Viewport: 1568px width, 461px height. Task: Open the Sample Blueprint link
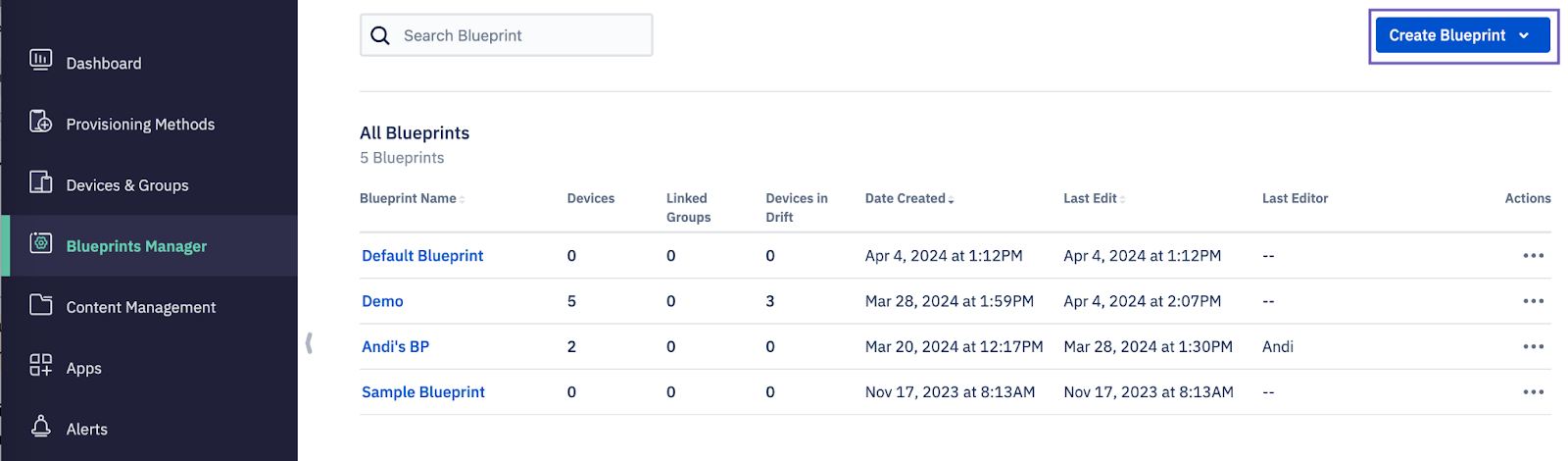pos(423,392)
